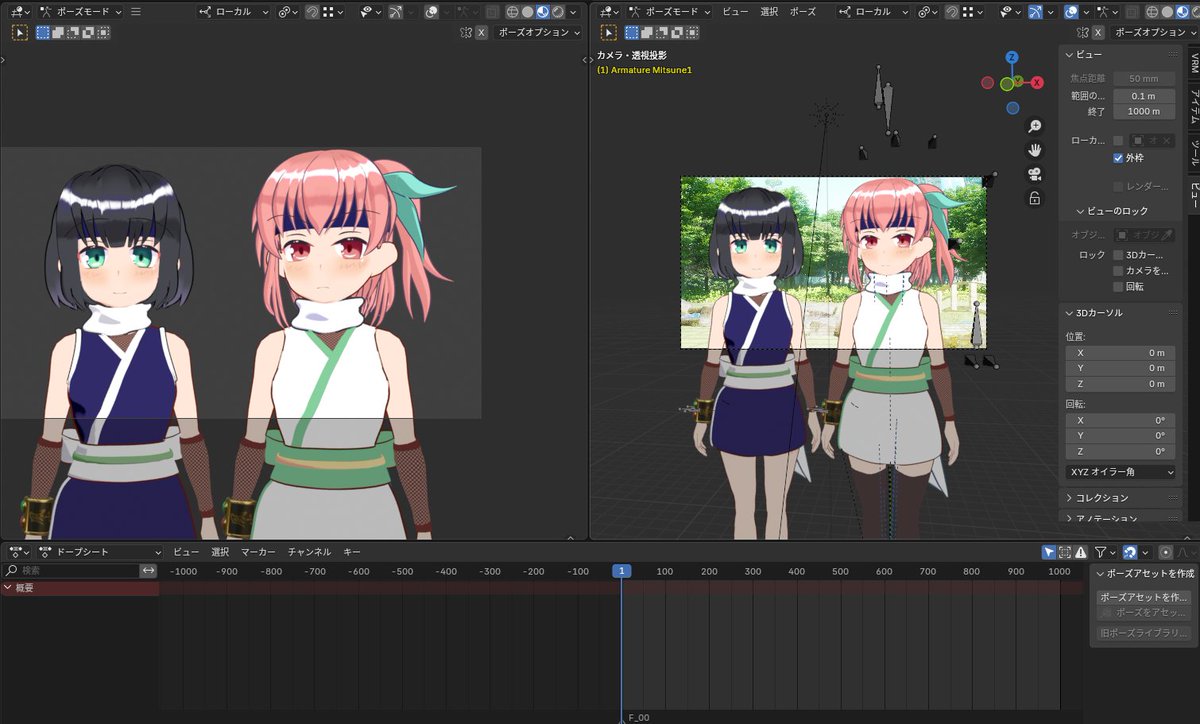Select rendered viewport shading sphere icon
The width and height of the screenshot is (1200, 724).
559,11
